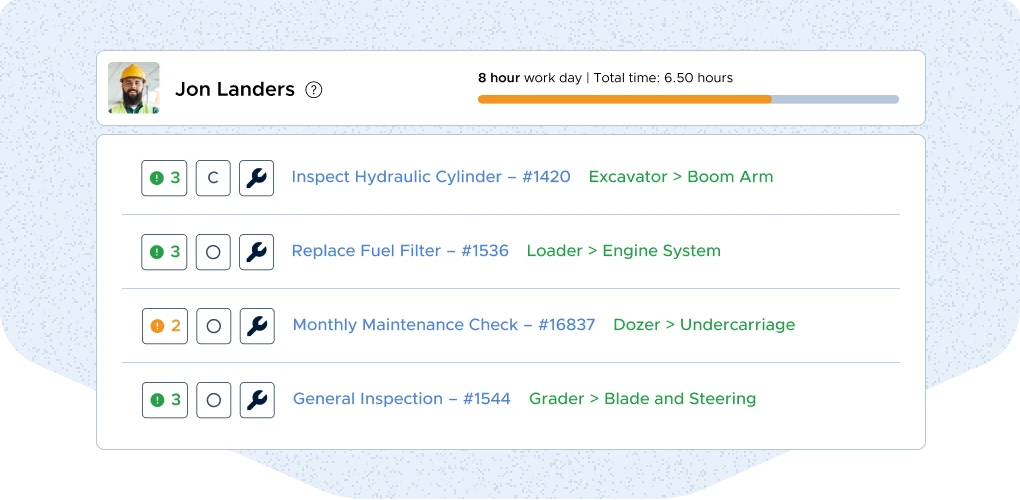Click the orange work day progress bar

point(624,99)
